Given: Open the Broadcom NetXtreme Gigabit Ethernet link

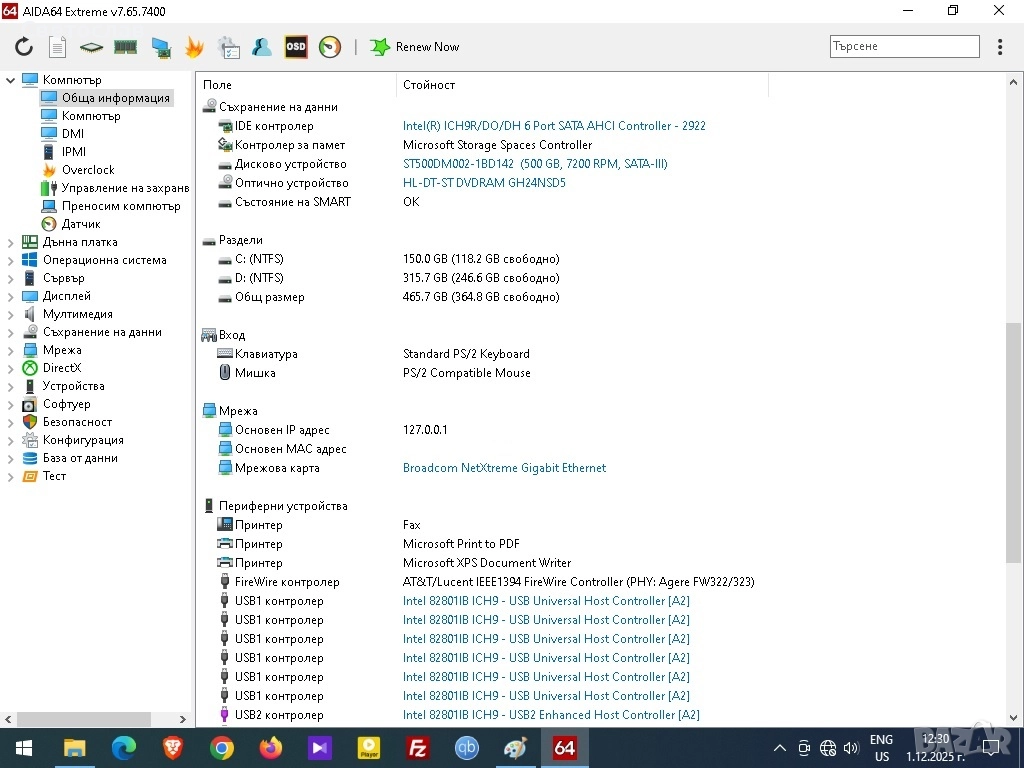Looking at the screenshot, I should pyautogui.click(x=504, y=468).
